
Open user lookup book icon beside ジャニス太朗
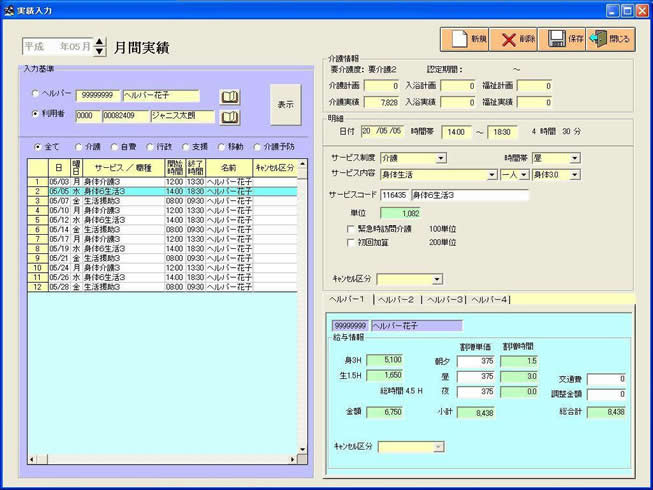(230, 117)
